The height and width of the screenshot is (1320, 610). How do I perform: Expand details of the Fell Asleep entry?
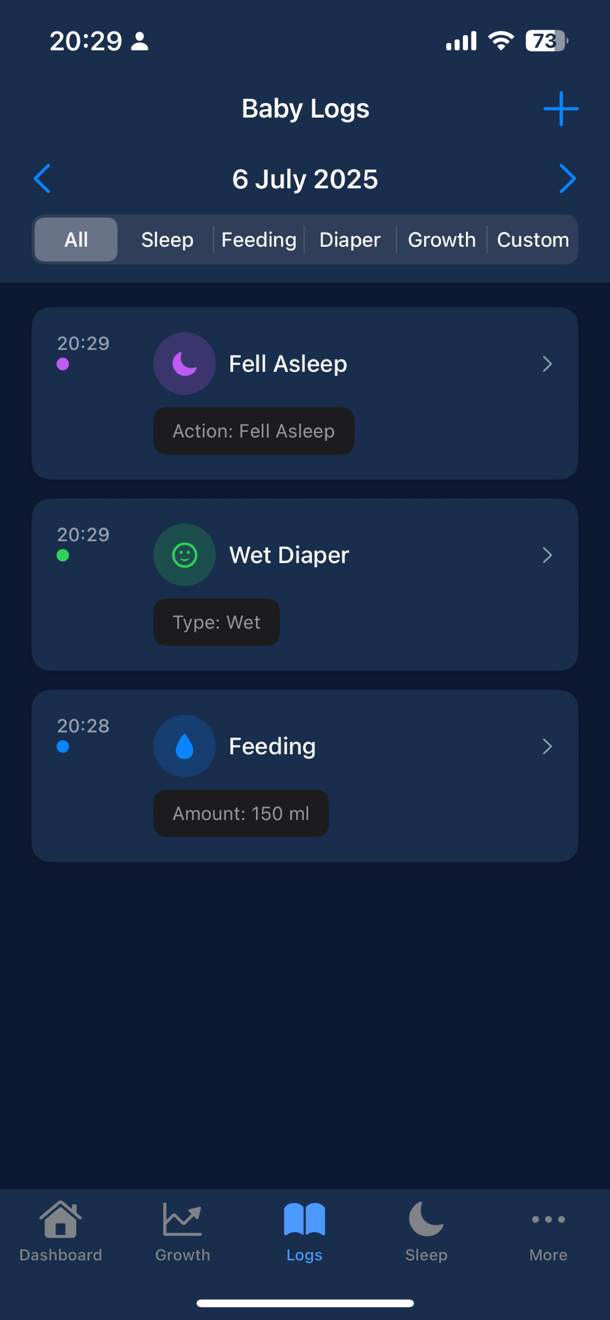coord(547,363)
